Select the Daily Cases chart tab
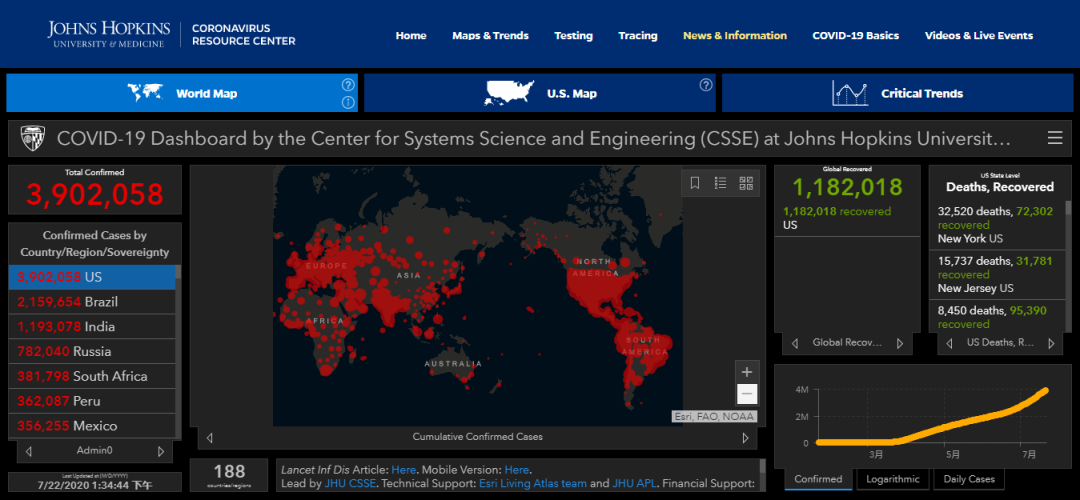 (968, 479)
